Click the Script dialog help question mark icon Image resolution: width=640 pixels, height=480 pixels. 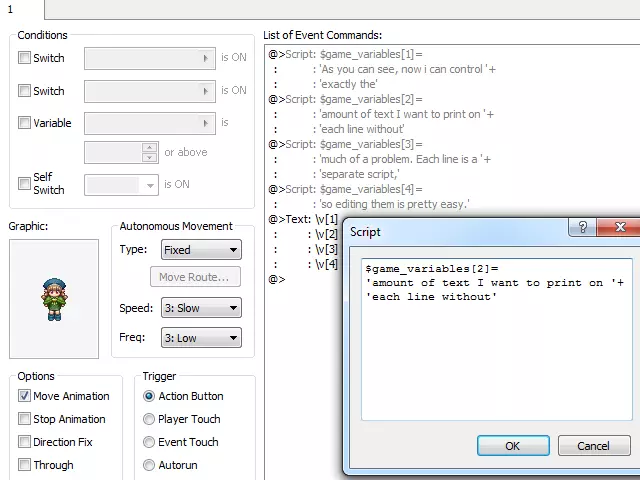coord(582,227)
